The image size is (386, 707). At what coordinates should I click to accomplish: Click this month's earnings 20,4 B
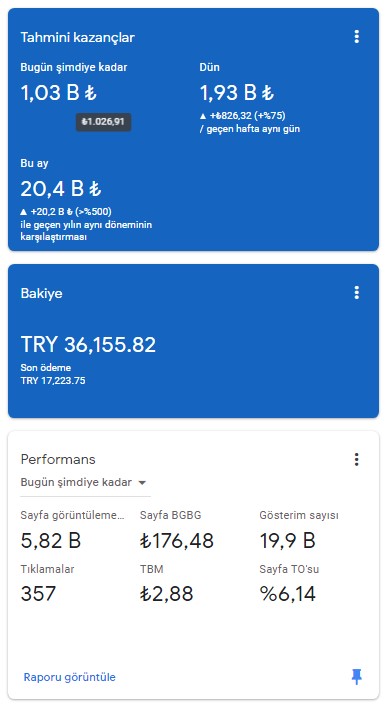coord(61,188)
